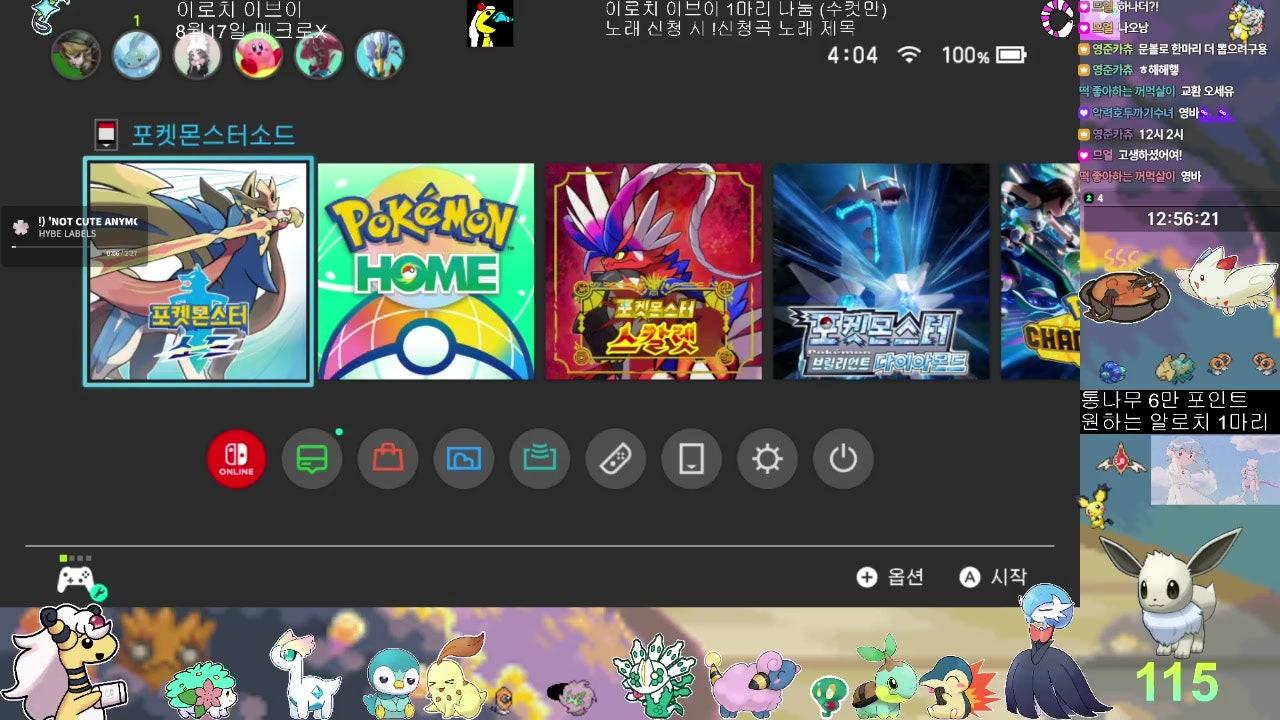
Task: Pick the Kirby user avatar
Action: [258, 55]
